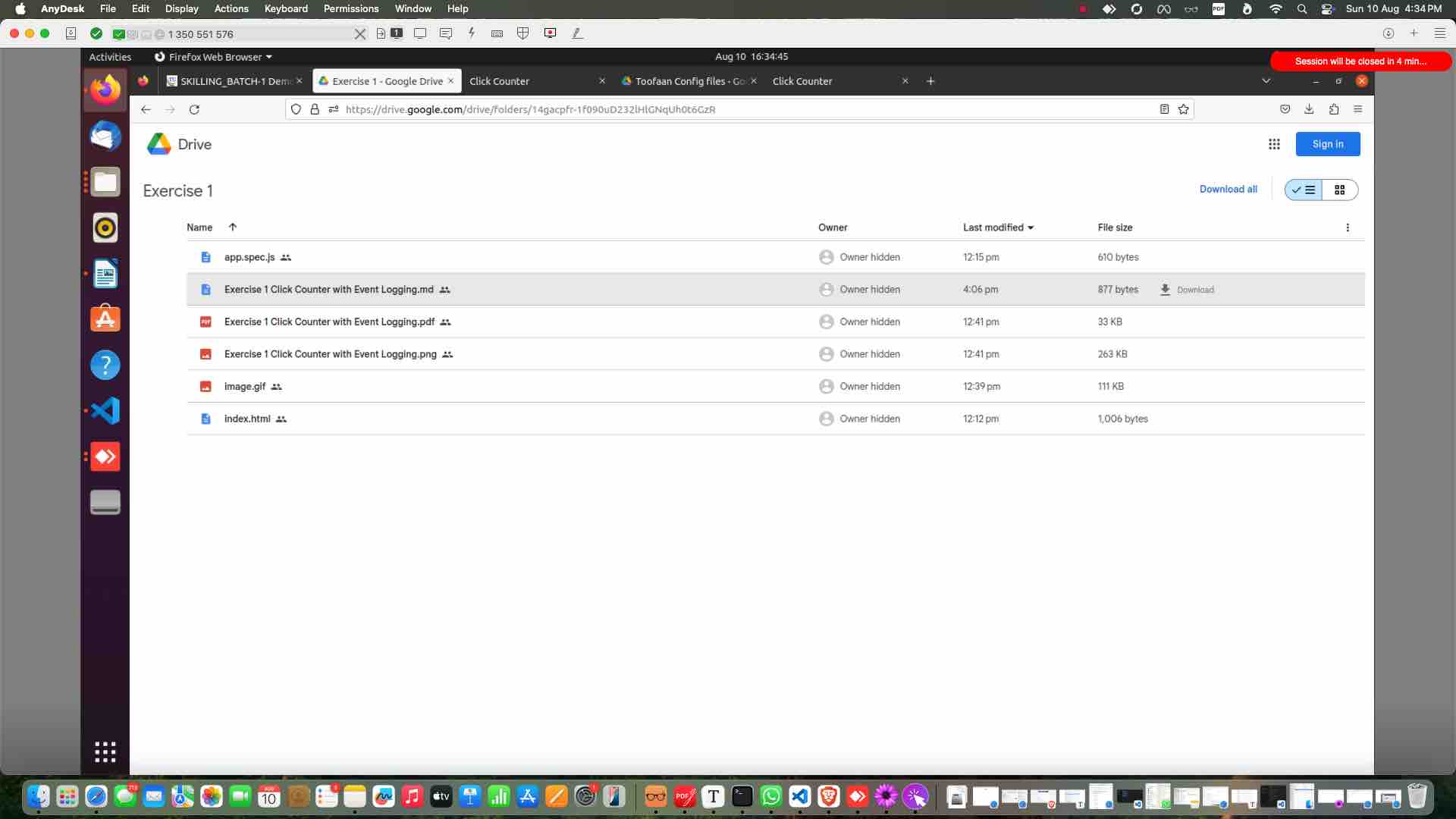Open Firefox downloads panel
Image resolution: width=1456 pixels, height=819 pixels.
[x=1309, y=109]
